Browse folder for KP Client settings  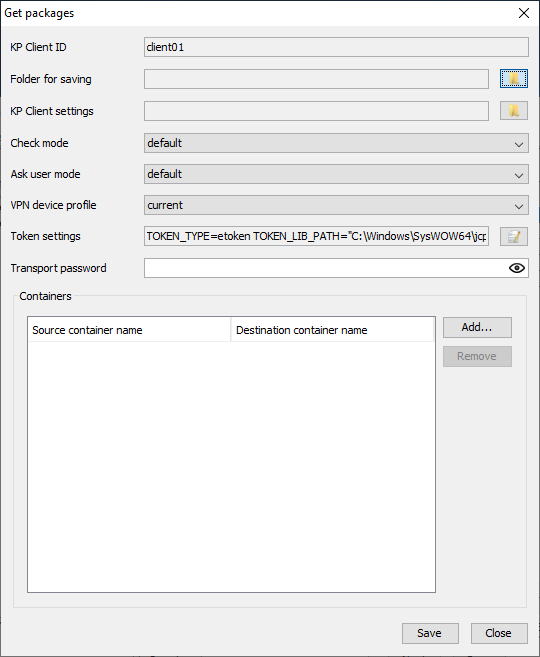tap(514, 111)
